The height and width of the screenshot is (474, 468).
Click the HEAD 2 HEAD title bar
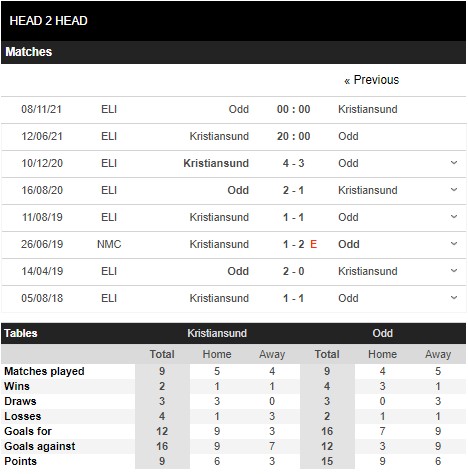click(234, 21)
